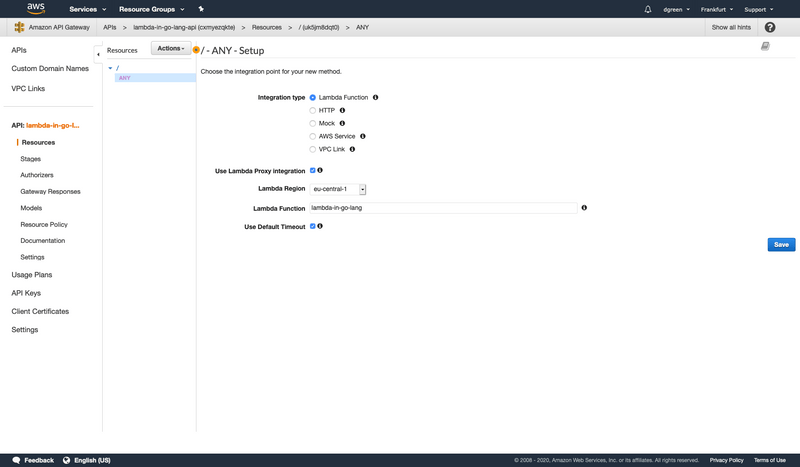
Task: Toggle Use Default Timeout checkbox
Action: coord(313,226)
